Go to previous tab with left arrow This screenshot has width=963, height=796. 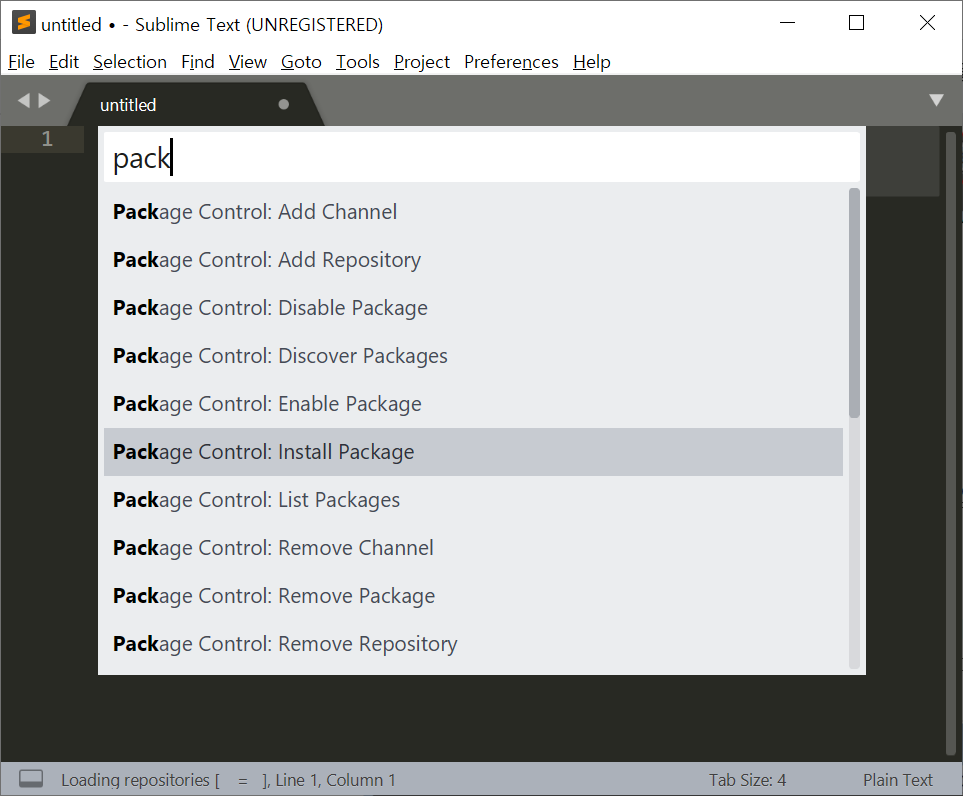24,100
